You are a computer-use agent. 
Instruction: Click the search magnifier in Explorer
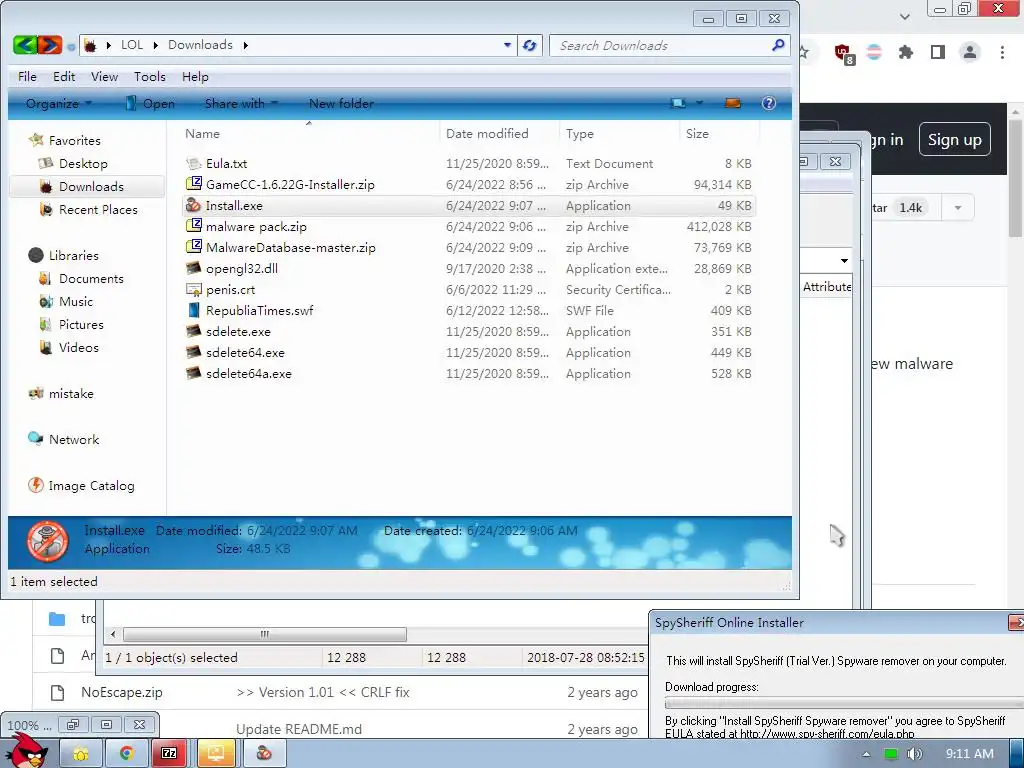click(778, 45)
